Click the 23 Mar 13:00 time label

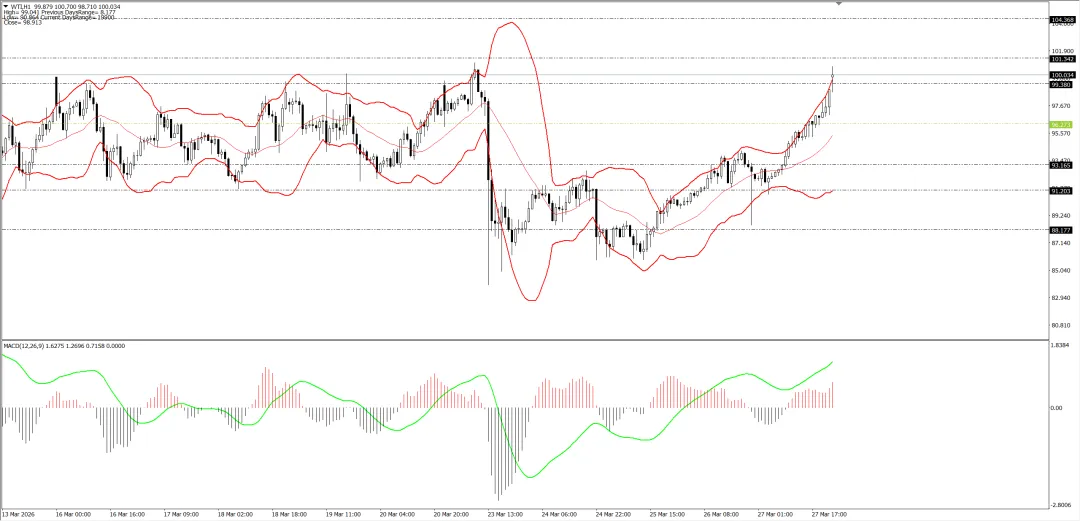506,514
